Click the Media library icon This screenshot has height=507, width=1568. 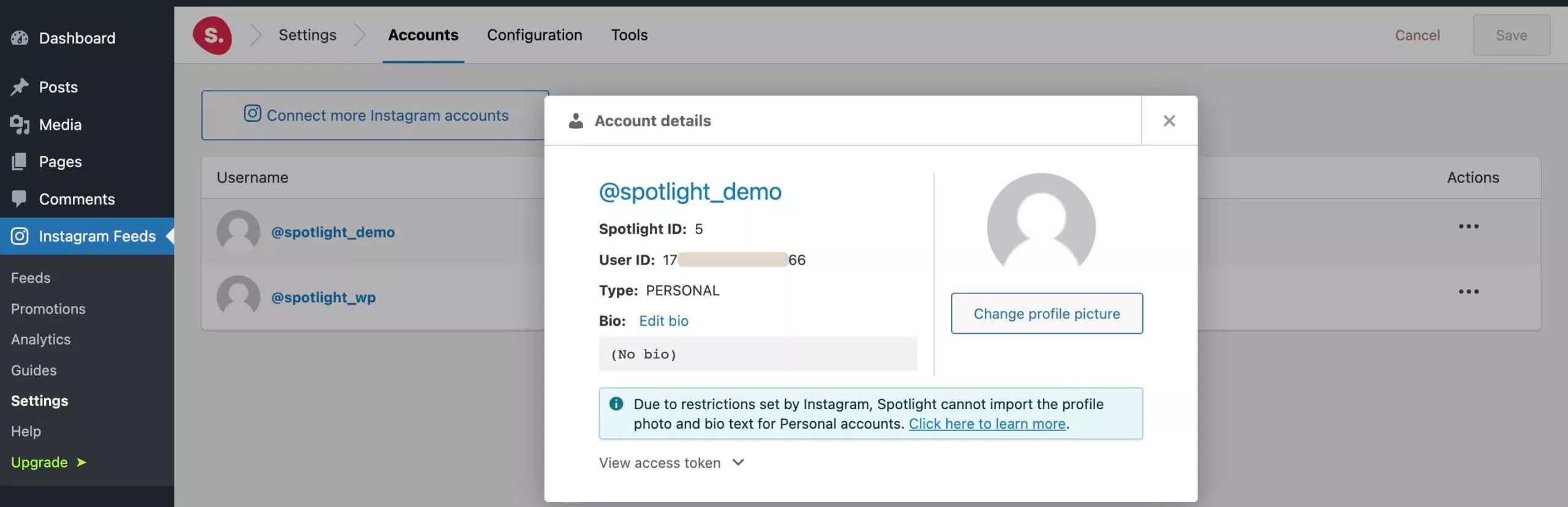pyautogui.click(x=20, y=124)
